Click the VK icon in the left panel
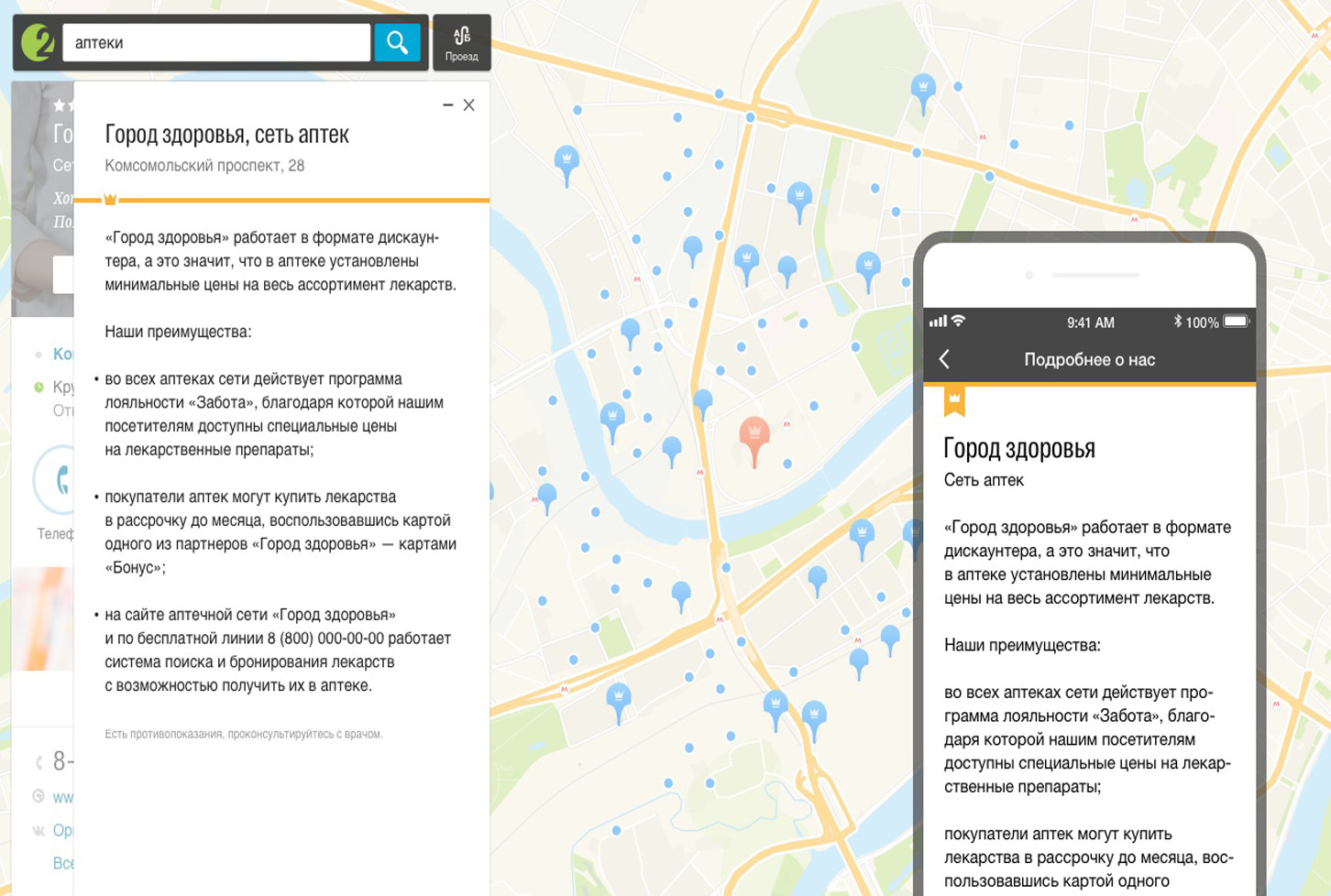 click(38, 830)
